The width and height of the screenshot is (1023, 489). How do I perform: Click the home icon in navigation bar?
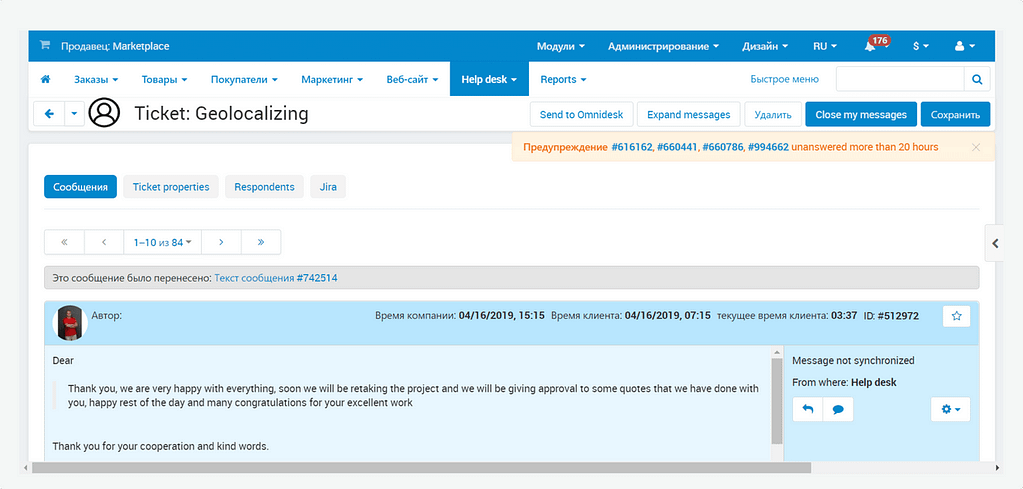[x=45, y=79]
